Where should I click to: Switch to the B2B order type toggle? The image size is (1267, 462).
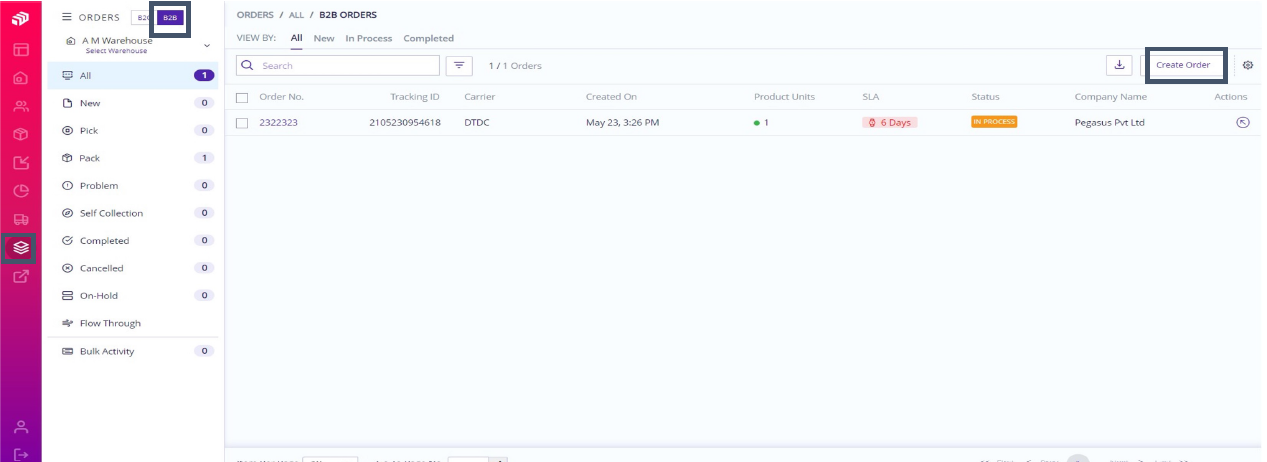click(170, 17)
